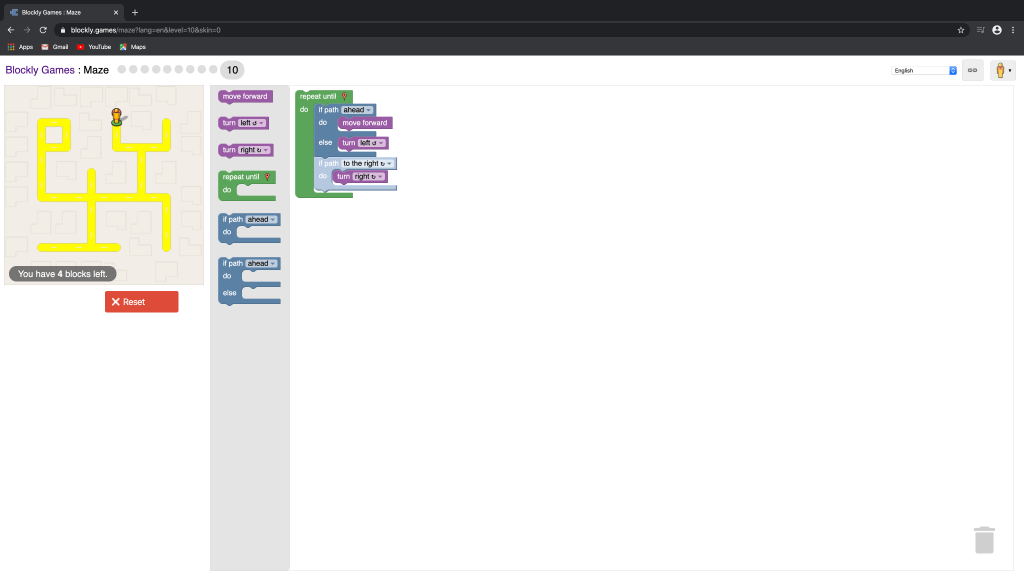1024x576 pixels.
Task: Click the pegman character in the maze
Action: [x=117, y=117]
